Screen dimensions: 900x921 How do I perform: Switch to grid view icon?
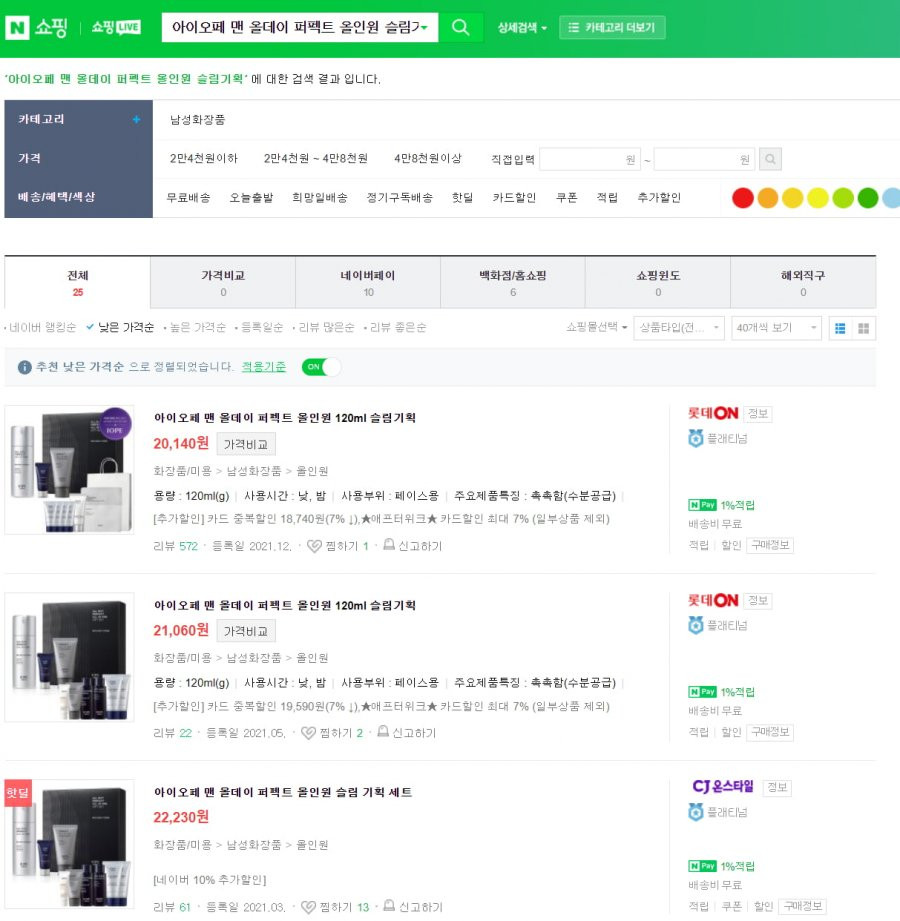[864, 328]
